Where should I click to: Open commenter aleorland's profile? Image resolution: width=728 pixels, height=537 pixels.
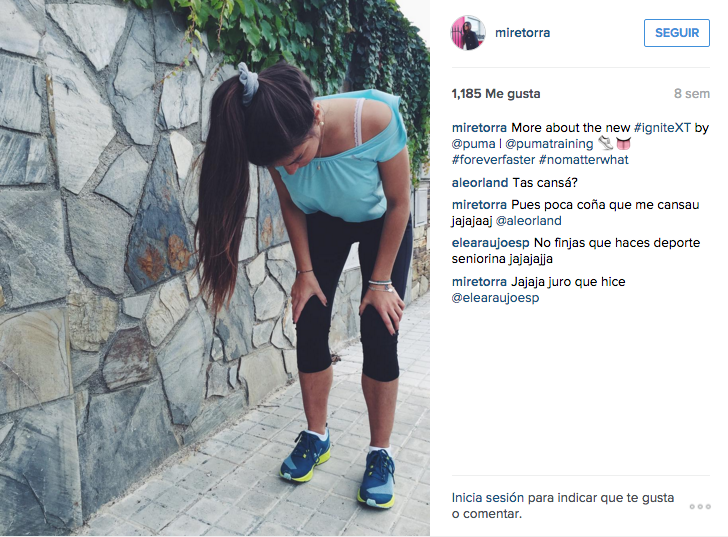tap(480, 182)
